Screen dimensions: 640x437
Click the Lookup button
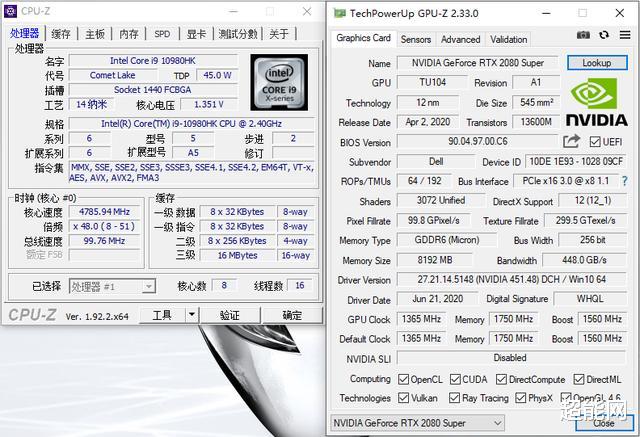point(597,63)
